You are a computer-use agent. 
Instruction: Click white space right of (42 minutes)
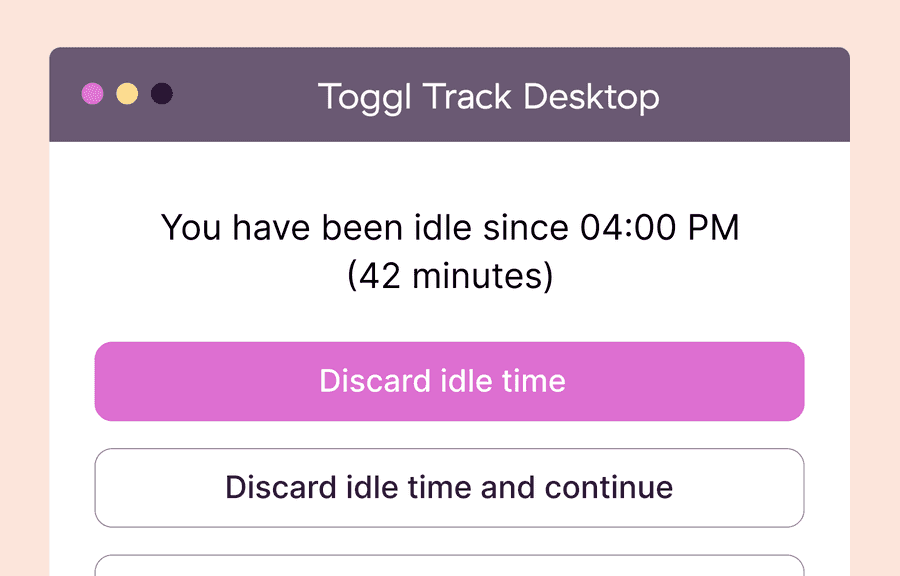(700, 276)
